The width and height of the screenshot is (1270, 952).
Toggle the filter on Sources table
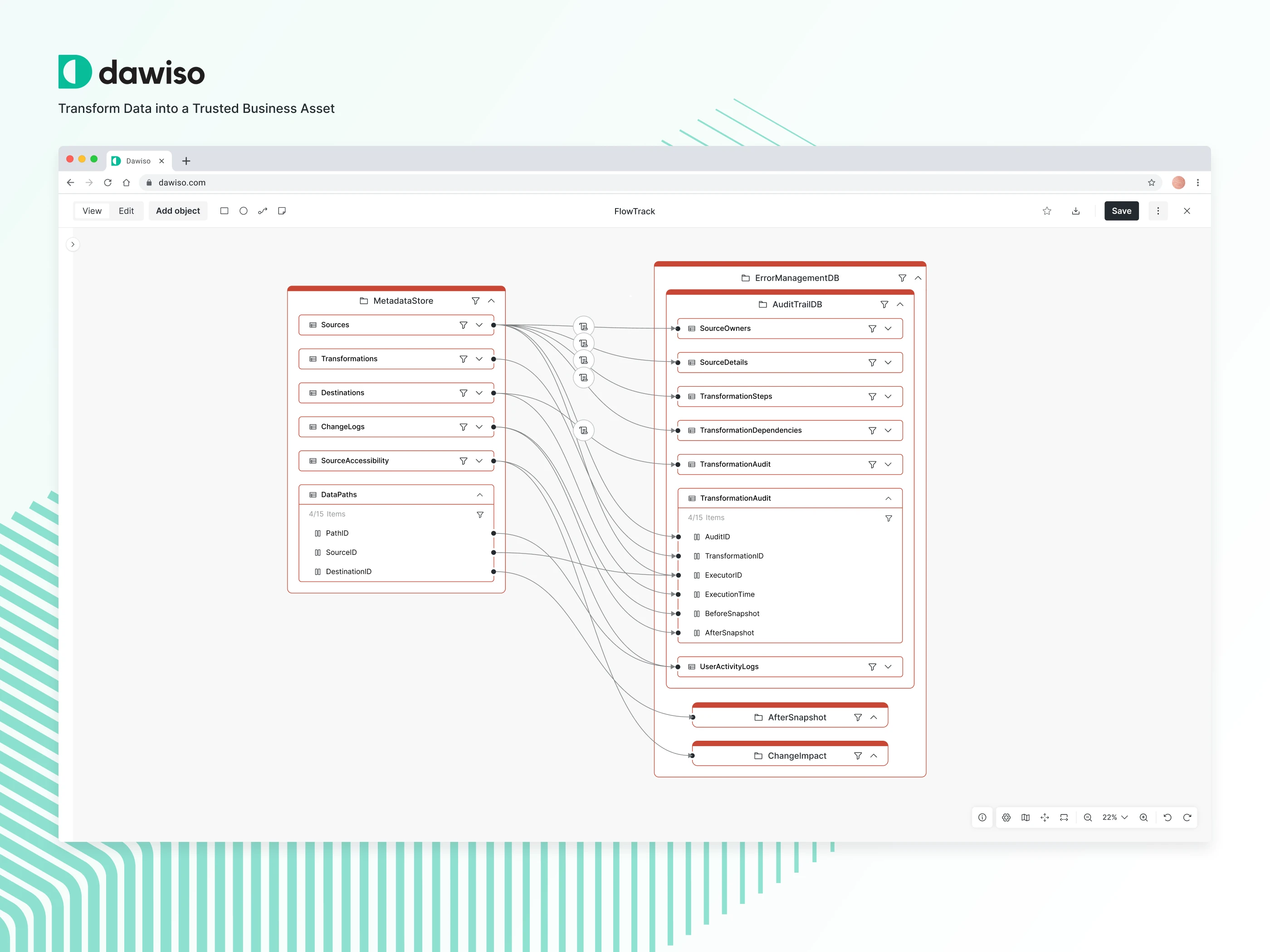tap(464, 325)
